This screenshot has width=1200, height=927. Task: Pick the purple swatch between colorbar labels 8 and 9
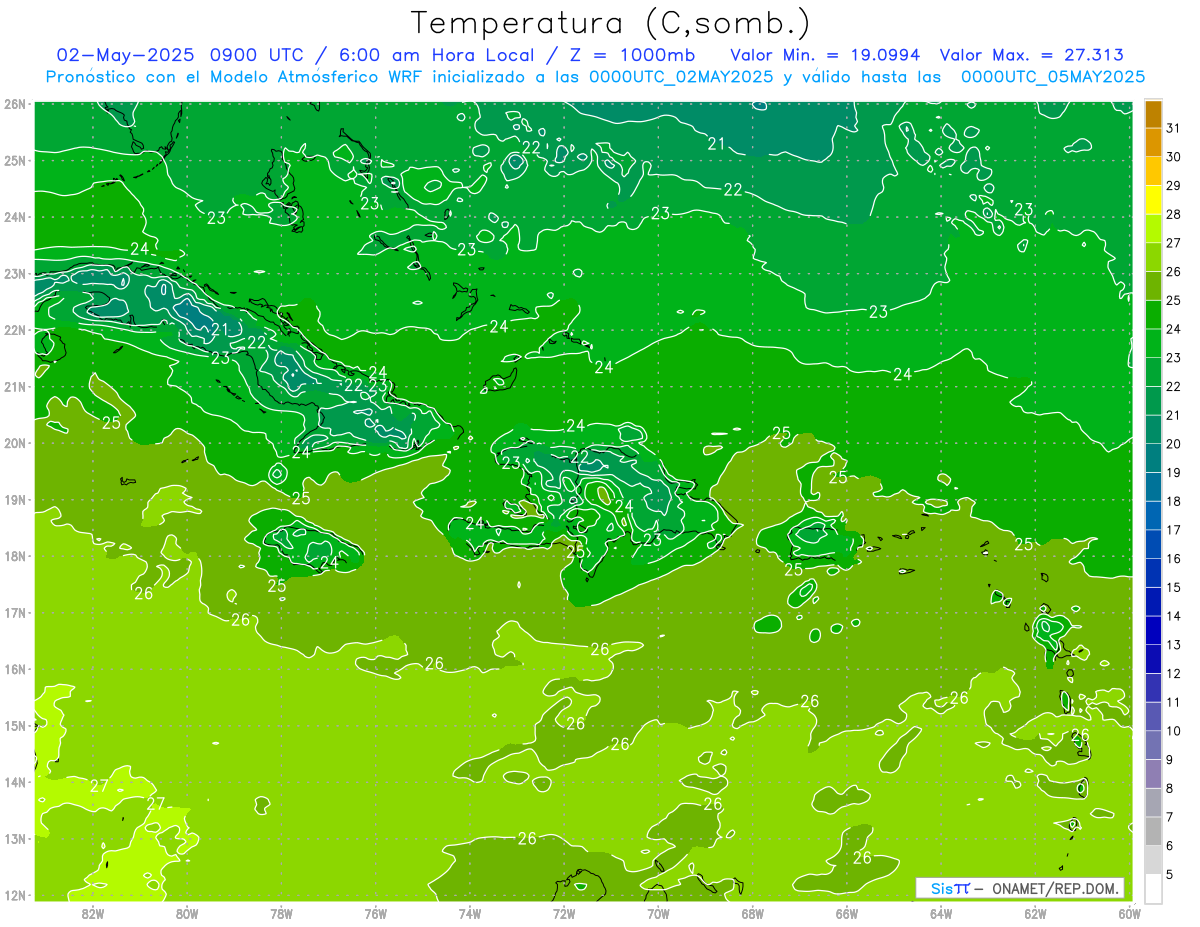click(x=1153, y=774)
